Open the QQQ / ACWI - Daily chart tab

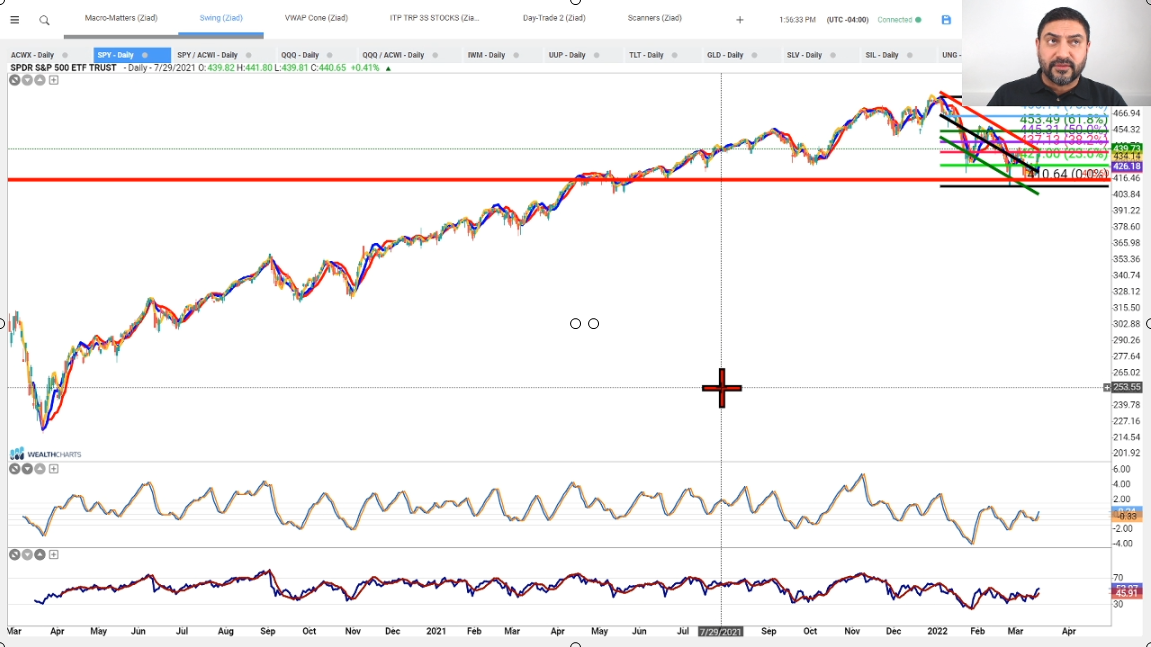point(393,55)
